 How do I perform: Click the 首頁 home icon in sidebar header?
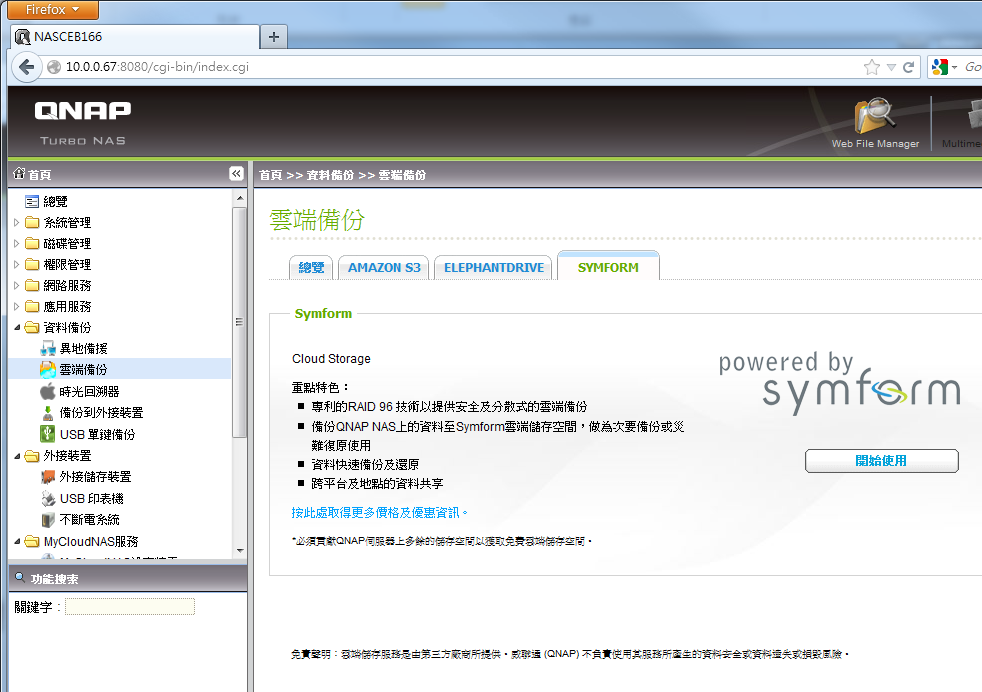tap(19, 173)
